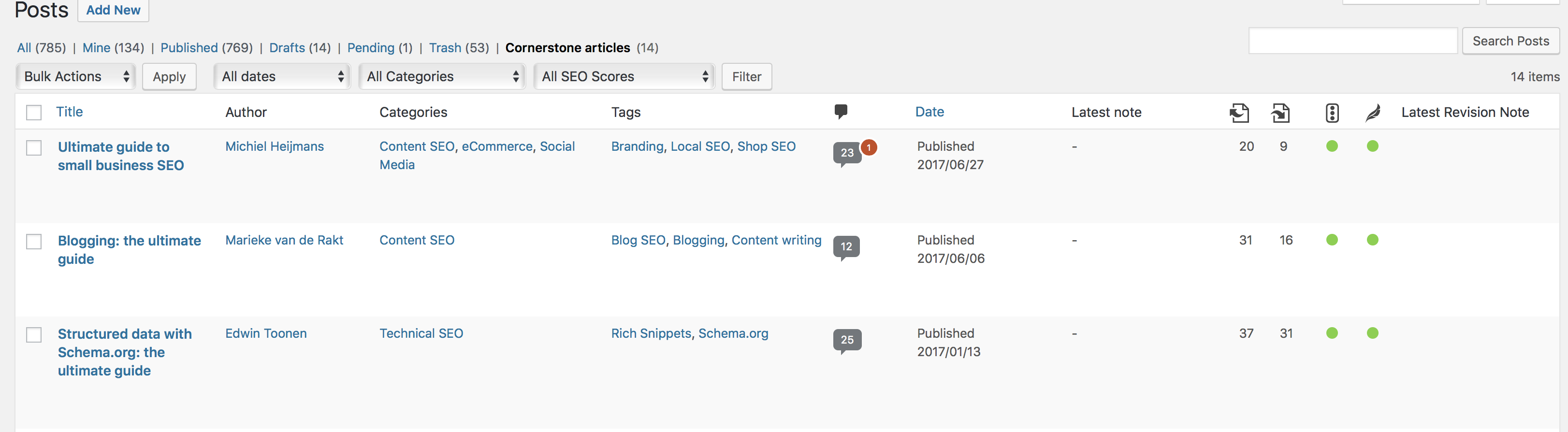The image size is (1568, 432).
Task: Click the readability feather column icon
Action: tap(1373, 113)
